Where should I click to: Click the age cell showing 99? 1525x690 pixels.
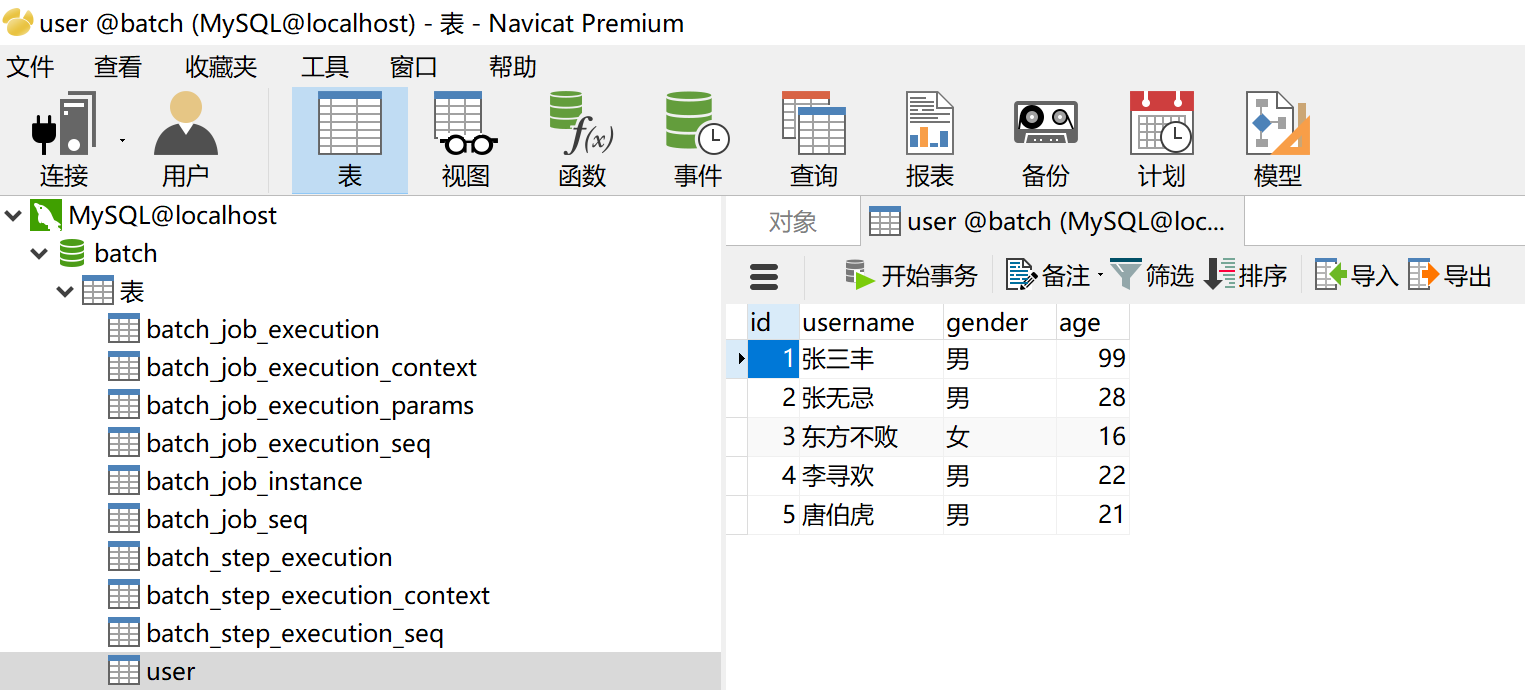[x=1093, y=359]
